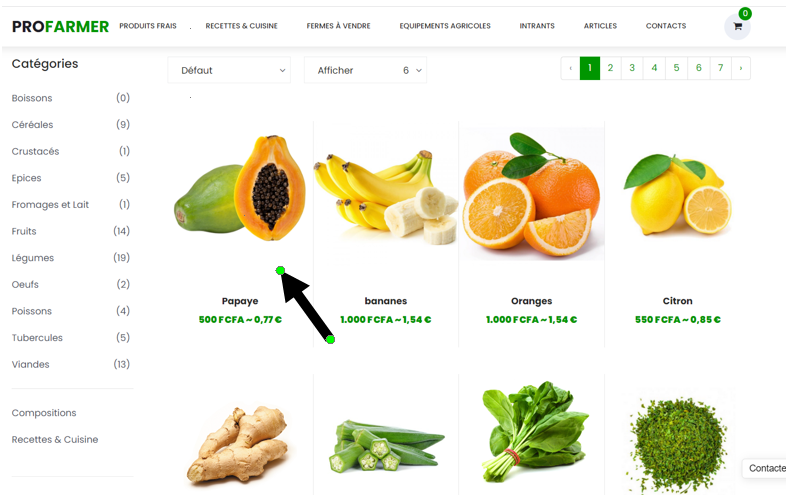
Task: Open Equipements Agricoles menu item
Action: [x=445, y=26]
